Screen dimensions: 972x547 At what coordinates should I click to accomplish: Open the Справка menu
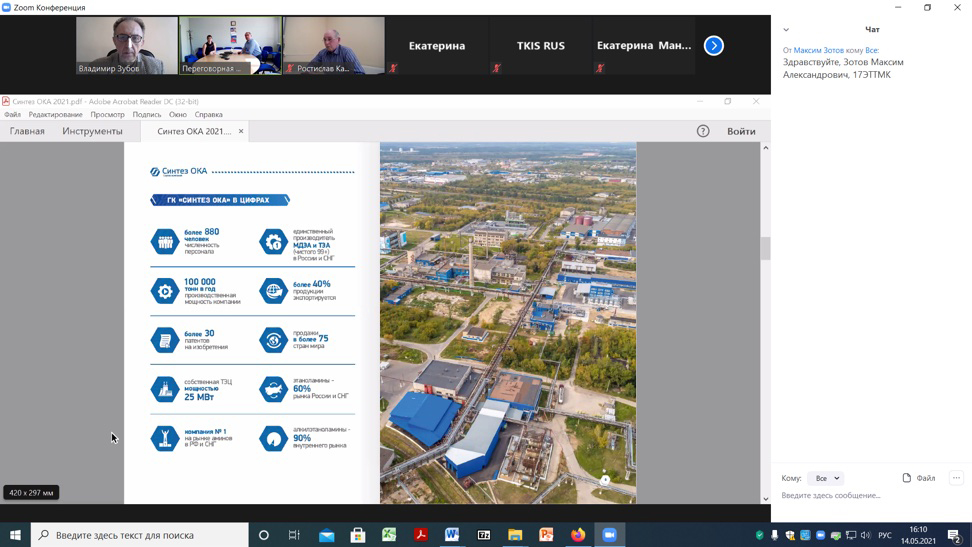(x=208, y=115)
